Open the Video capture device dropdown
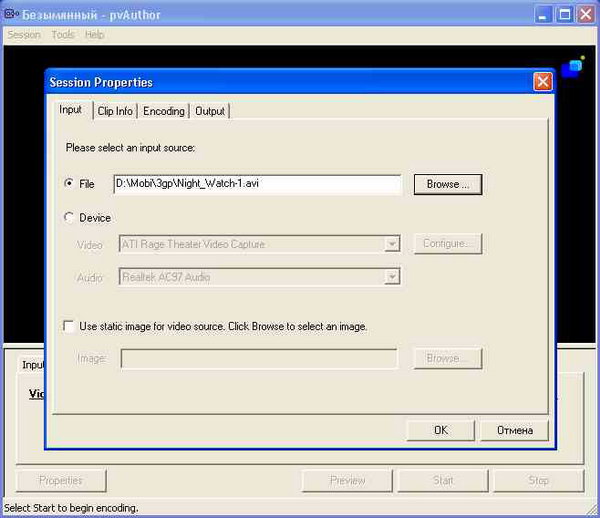The image size is (600, 518). (x=392, y=244)
